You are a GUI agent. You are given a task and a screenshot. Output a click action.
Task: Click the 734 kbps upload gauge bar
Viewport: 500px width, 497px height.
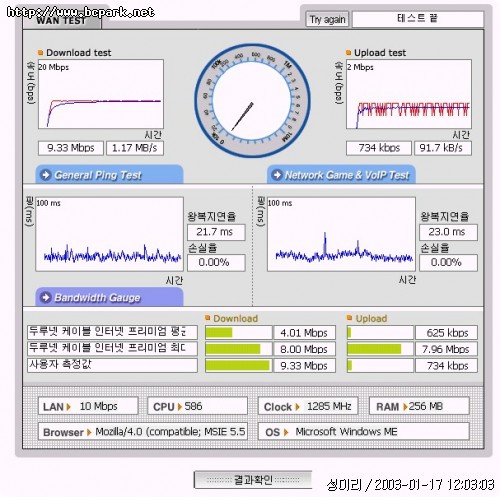[x=380, y=366]
